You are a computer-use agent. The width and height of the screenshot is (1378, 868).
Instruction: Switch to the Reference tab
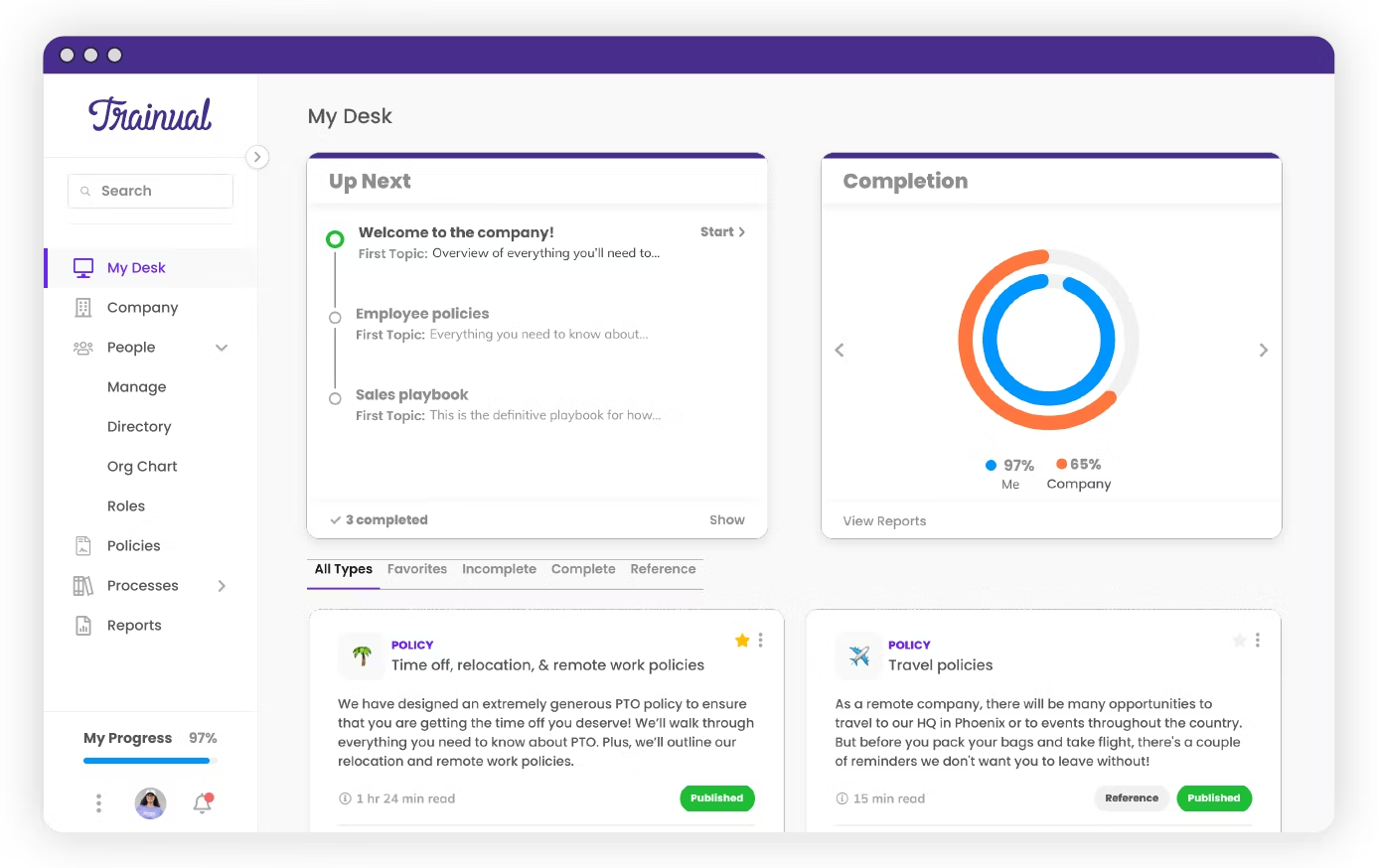[663, 569]
